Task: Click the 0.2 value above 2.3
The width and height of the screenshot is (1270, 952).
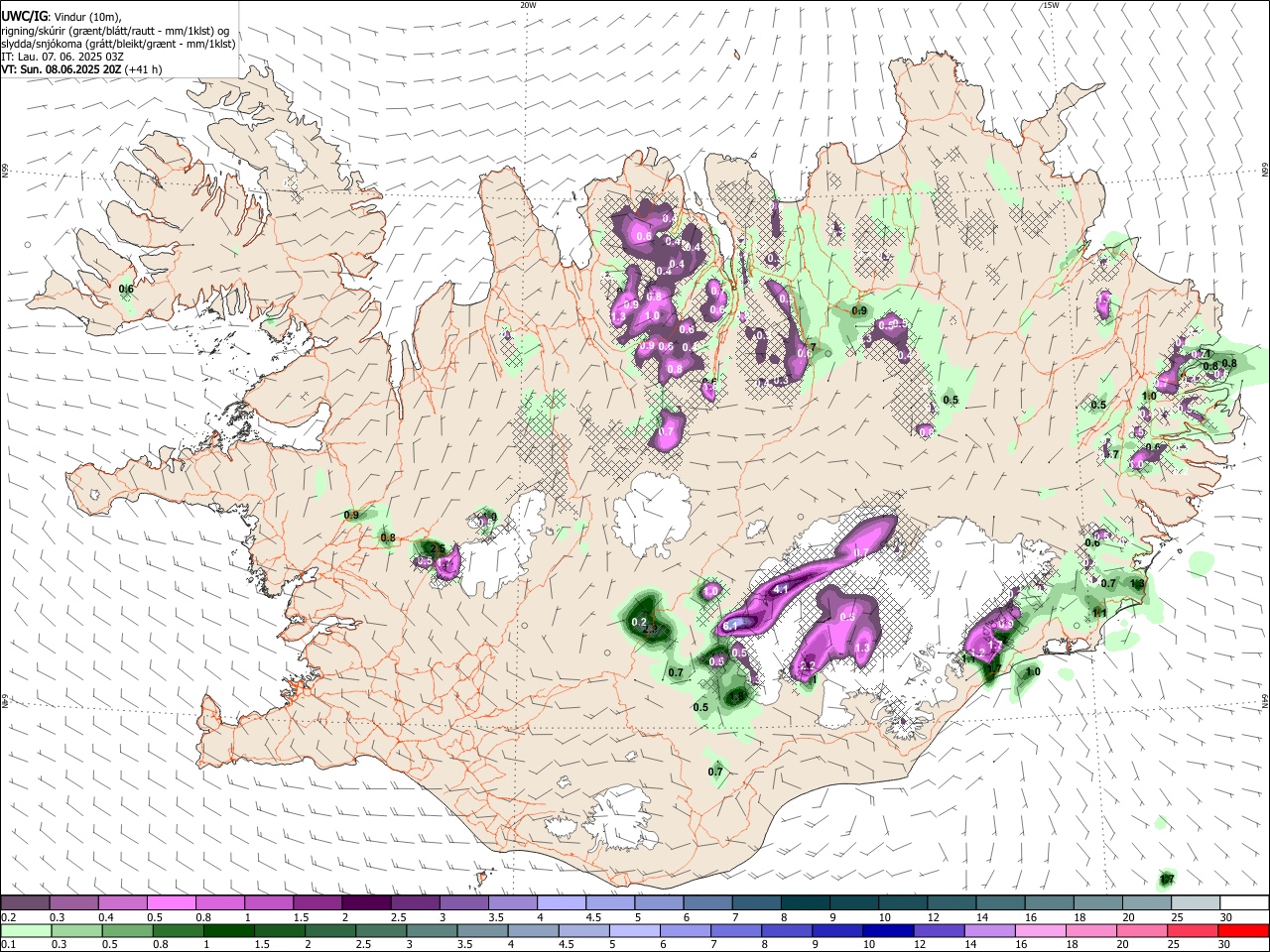Action: (640, 622)
